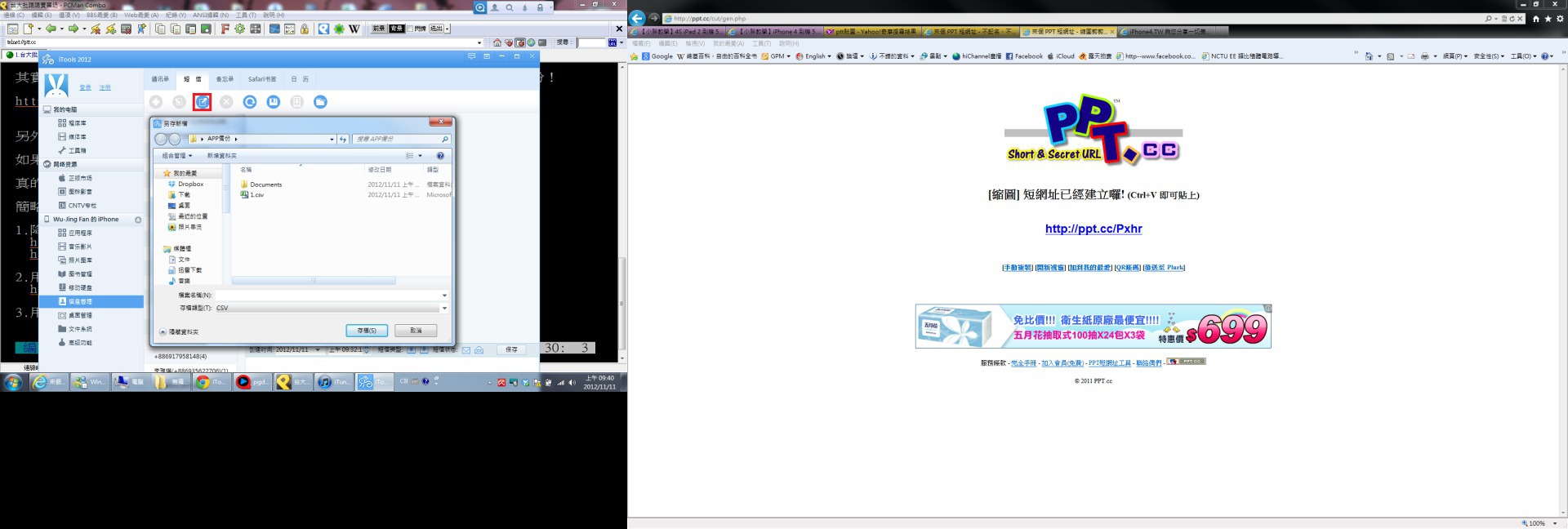
Task: Click the horizontal scrollbar in save dialog file list
Action: [314, 281]
